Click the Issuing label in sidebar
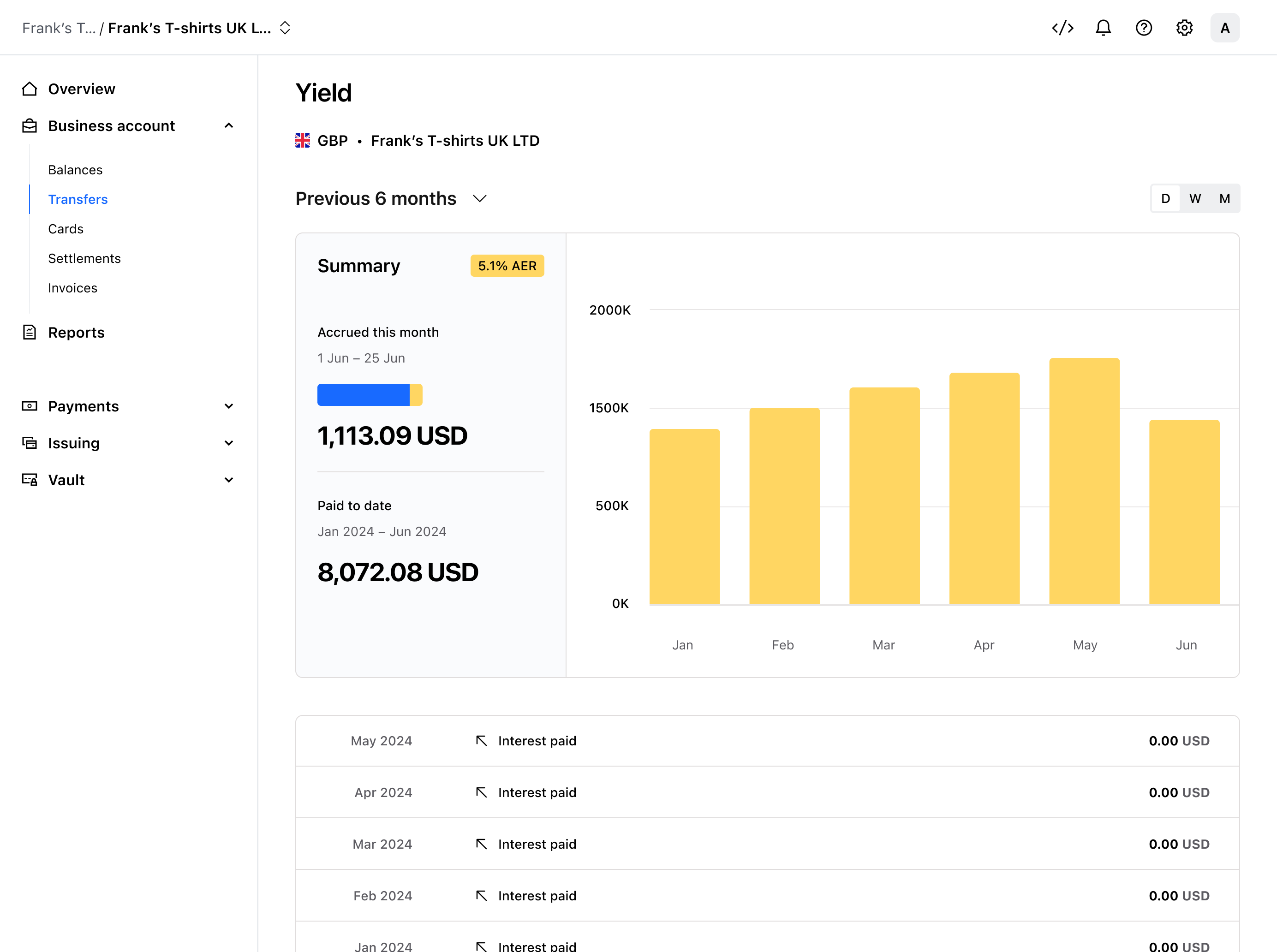1277x952 pixels. pos(74,443)
